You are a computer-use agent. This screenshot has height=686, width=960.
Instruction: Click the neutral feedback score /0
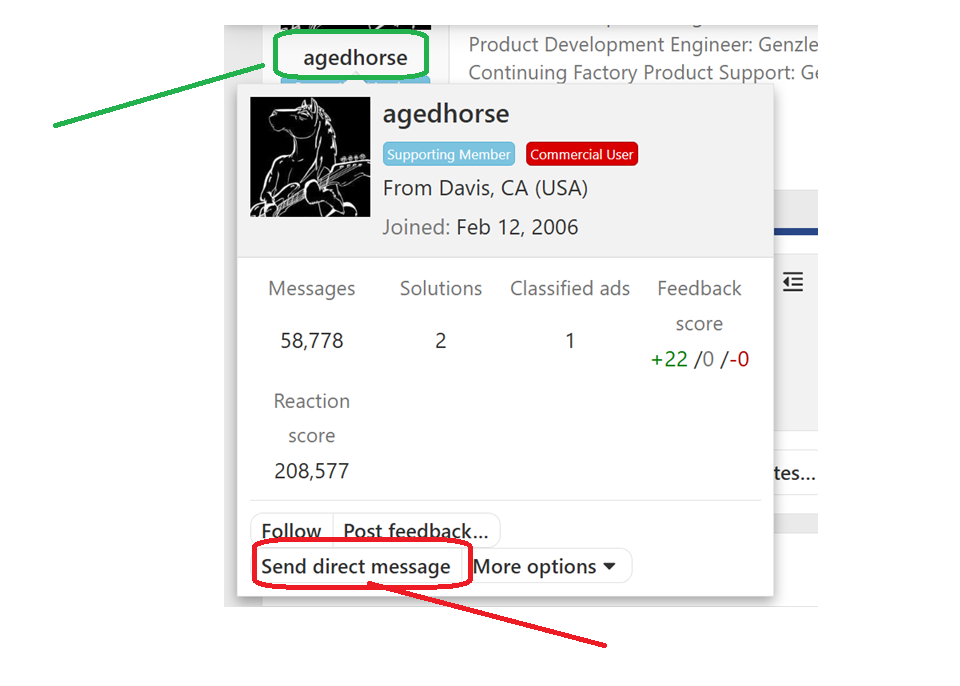[704, 359]
